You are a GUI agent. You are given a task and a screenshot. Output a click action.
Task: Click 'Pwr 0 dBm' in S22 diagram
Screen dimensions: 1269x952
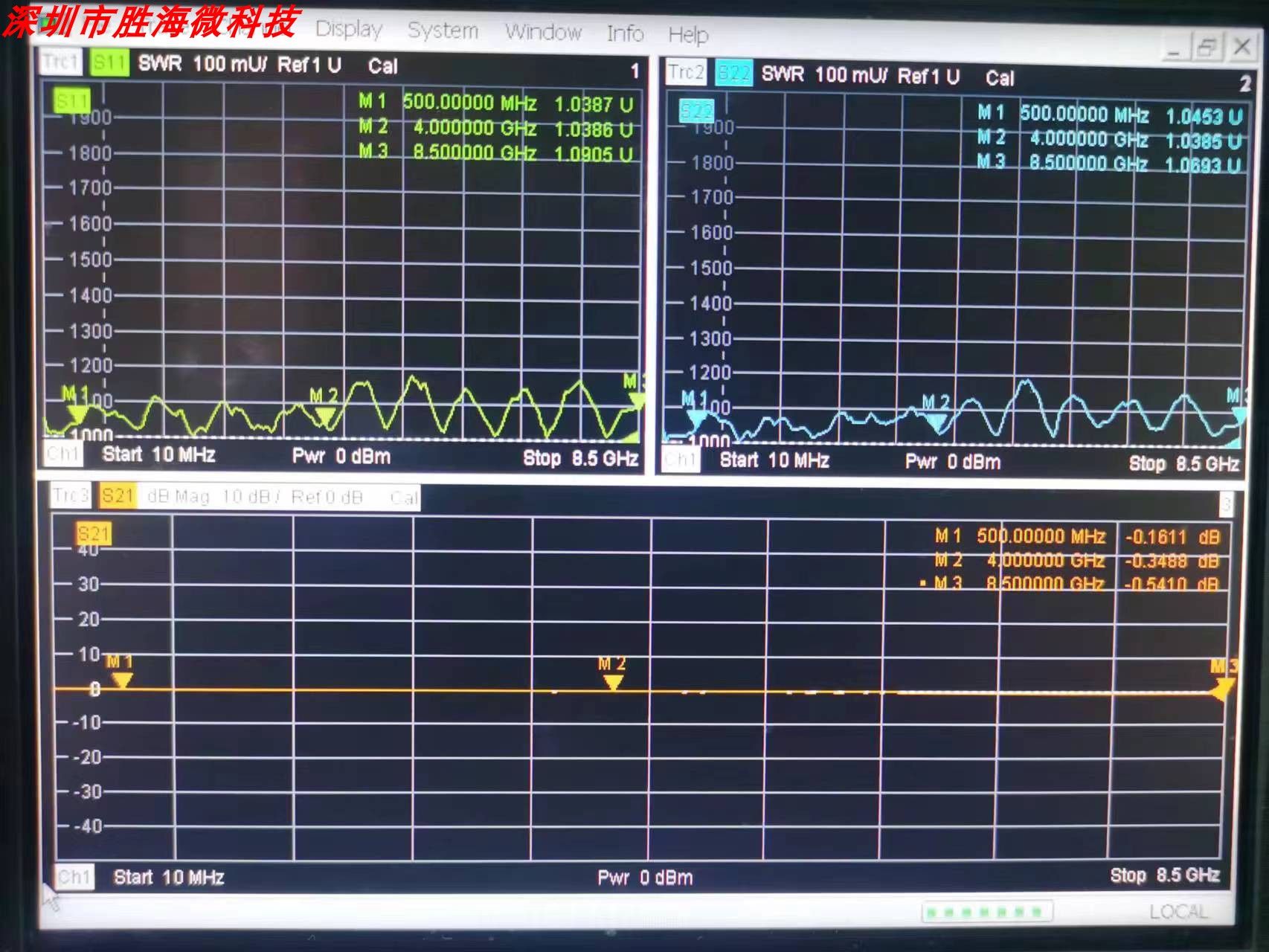953,462
